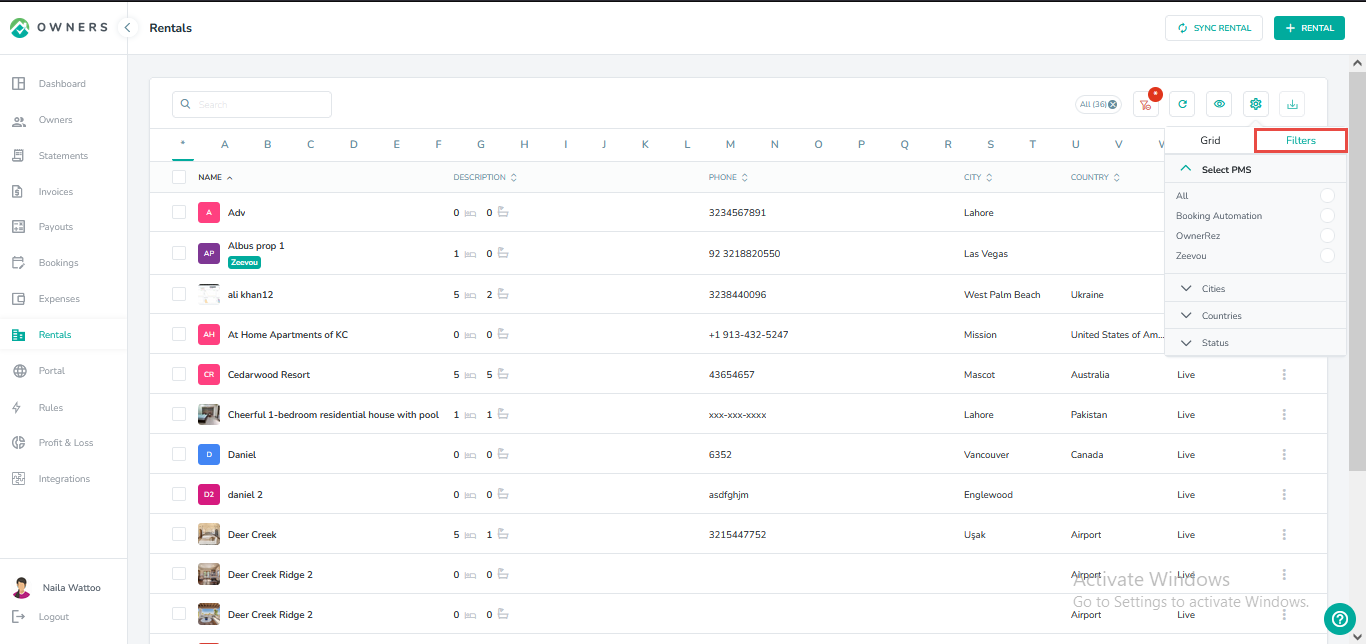The height and width of the screenshot is (644, 1366).
Task: Open the Integrations sidebar icon
Action: click(18, 479)
